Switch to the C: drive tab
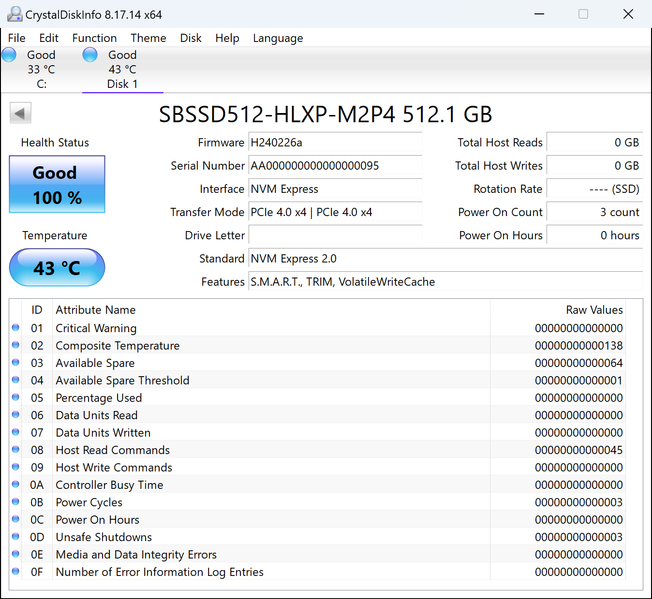652x599 pixels. click(x=41, y=70)
